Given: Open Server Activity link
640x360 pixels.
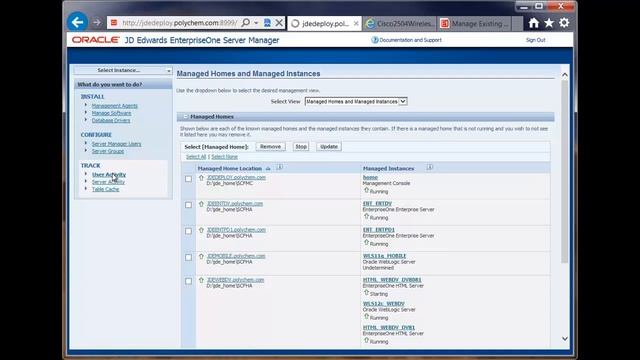Looking at the screenshot, I should tap(108, 182).
